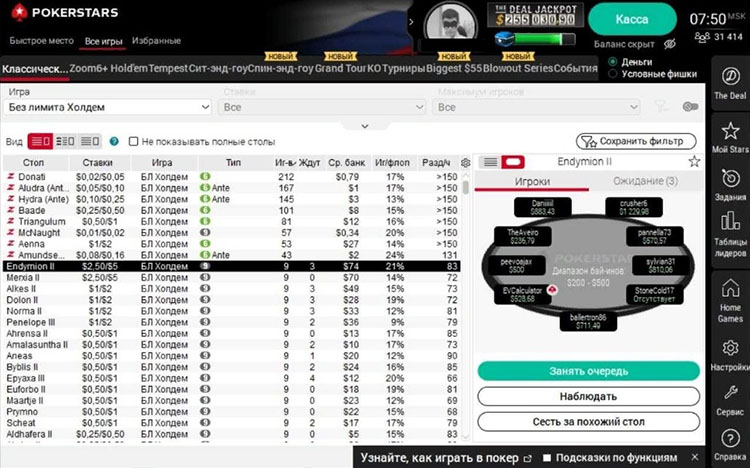Click the Касса button
Screen dimensions: 750x468
(x=632, y=19)
